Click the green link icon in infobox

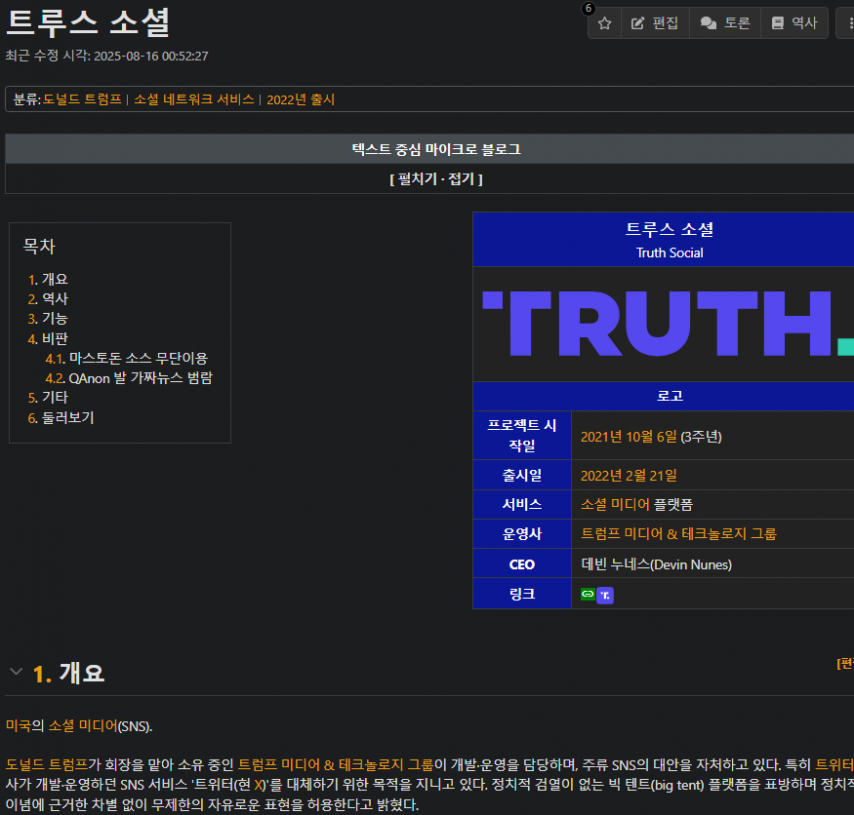(588, 594)
